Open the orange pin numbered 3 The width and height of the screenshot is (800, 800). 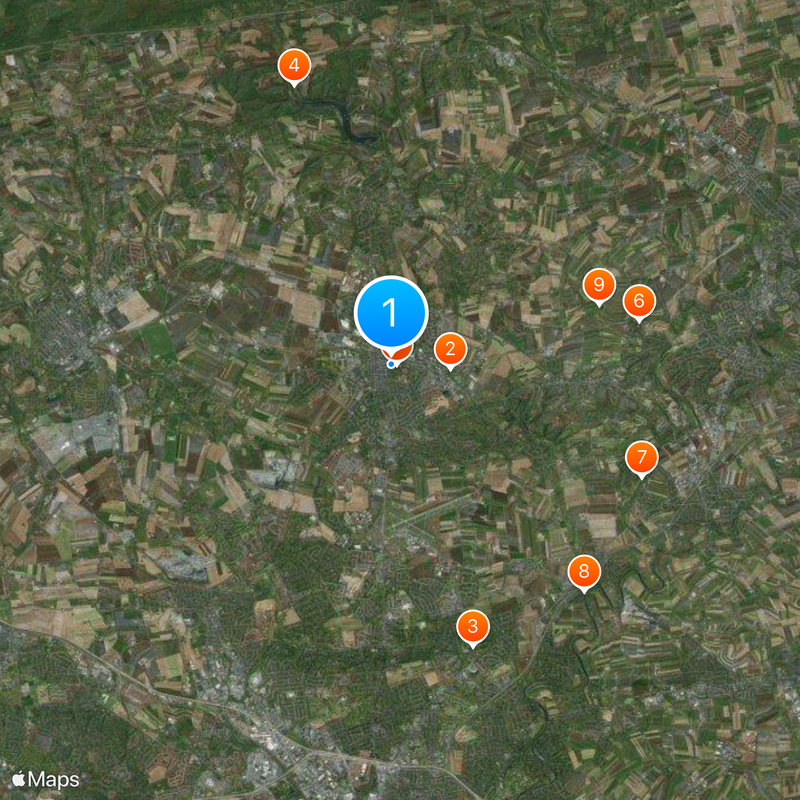click(473, 627)
